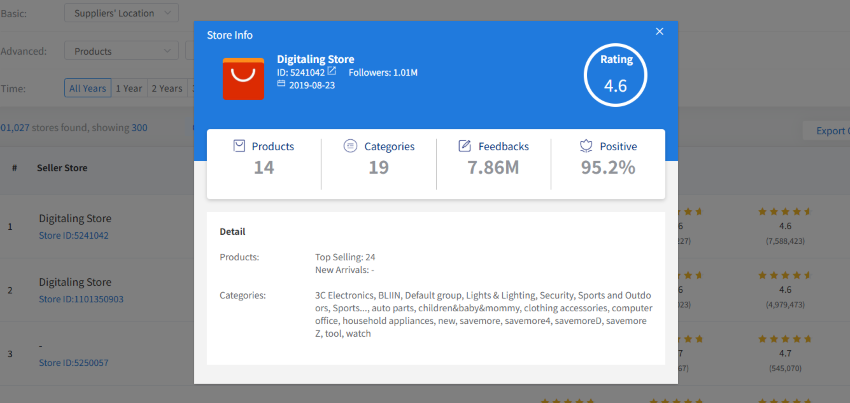The width and height of the screenshot is (850, 403).
Task: Select the 1 Year time filter
Action: tap(129, 88)
